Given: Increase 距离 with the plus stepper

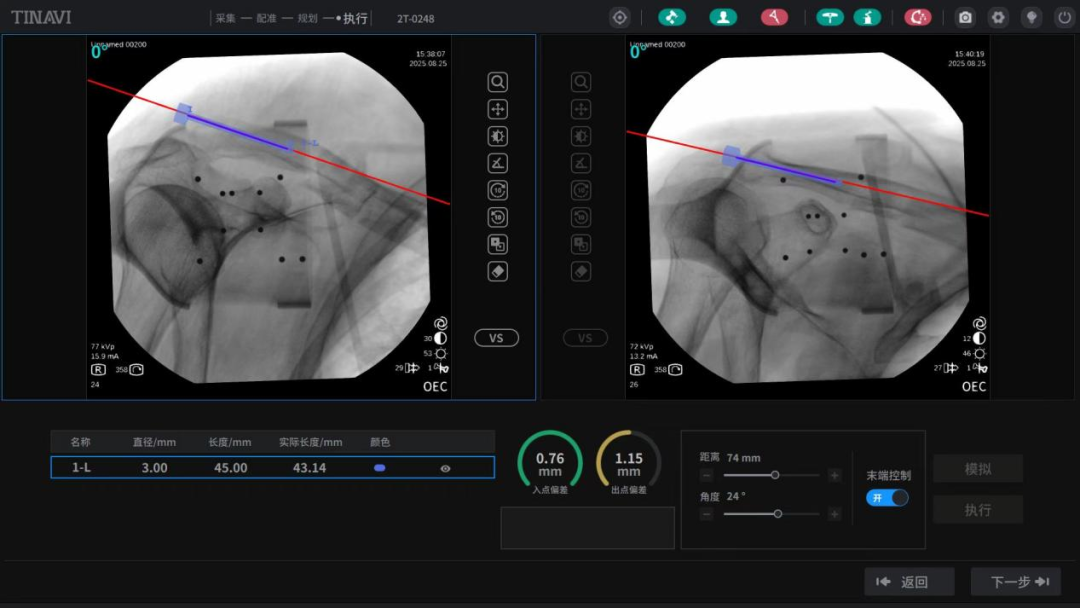Looking at the screenshot, I should [x=834, y=475].
